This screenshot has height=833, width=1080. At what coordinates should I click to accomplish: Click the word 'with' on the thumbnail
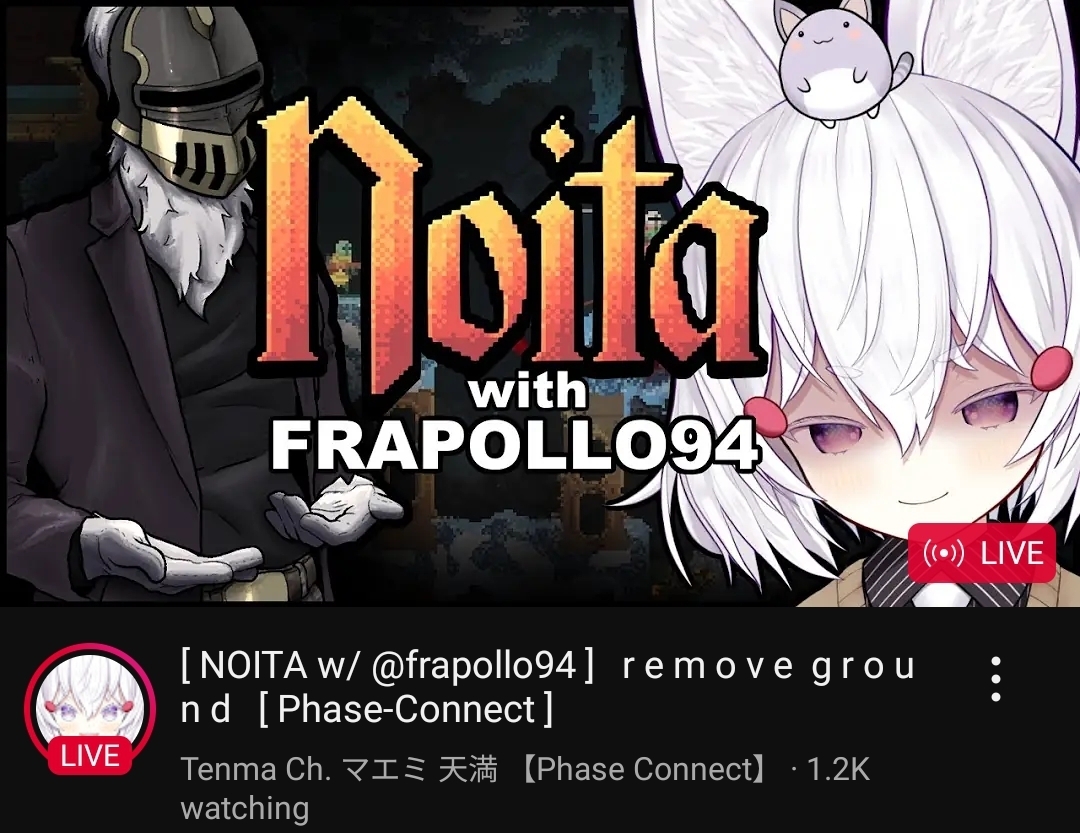(x=528, y=393)
